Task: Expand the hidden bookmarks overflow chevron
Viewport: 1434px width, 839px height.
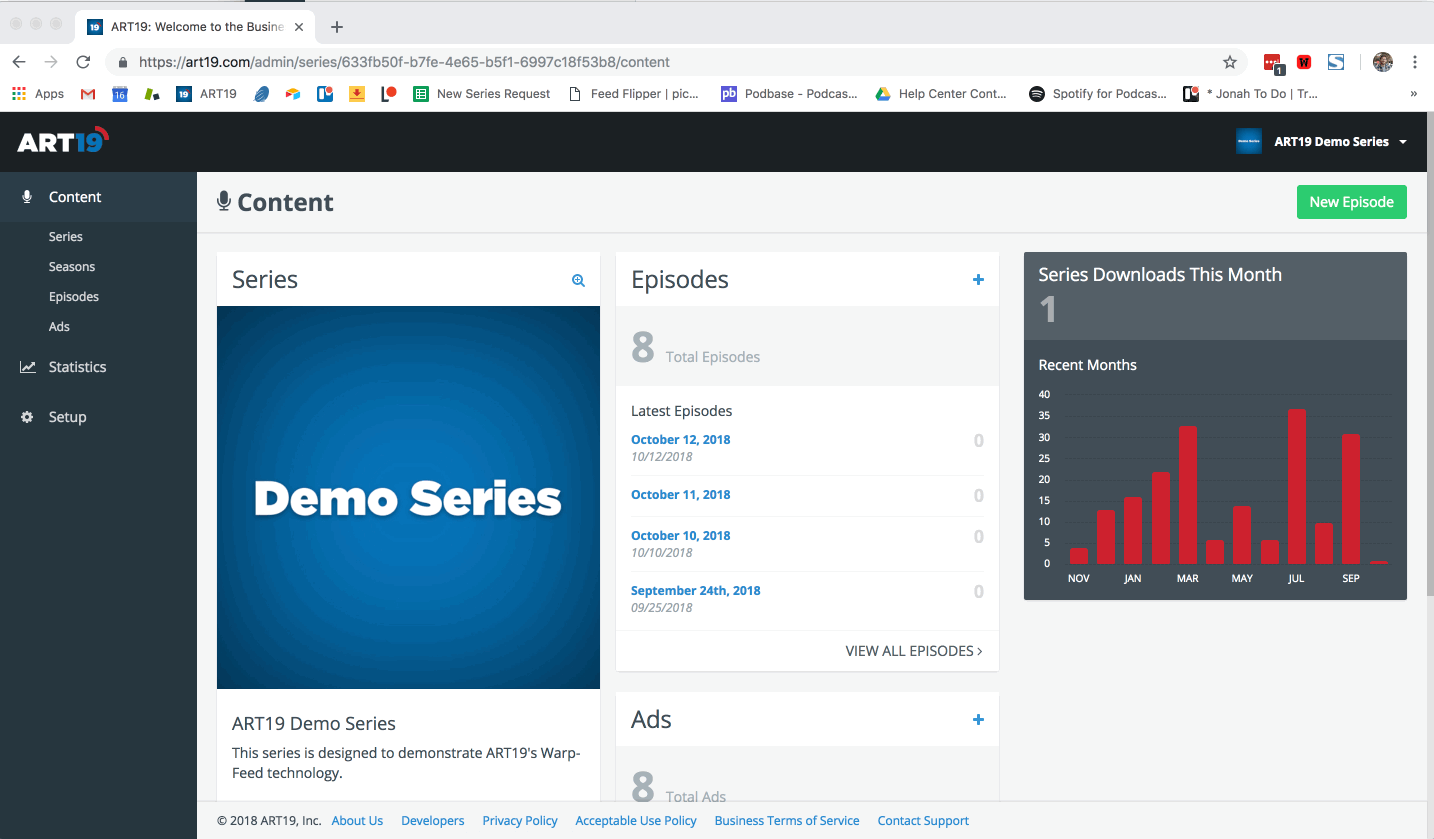Action: 1413,94
